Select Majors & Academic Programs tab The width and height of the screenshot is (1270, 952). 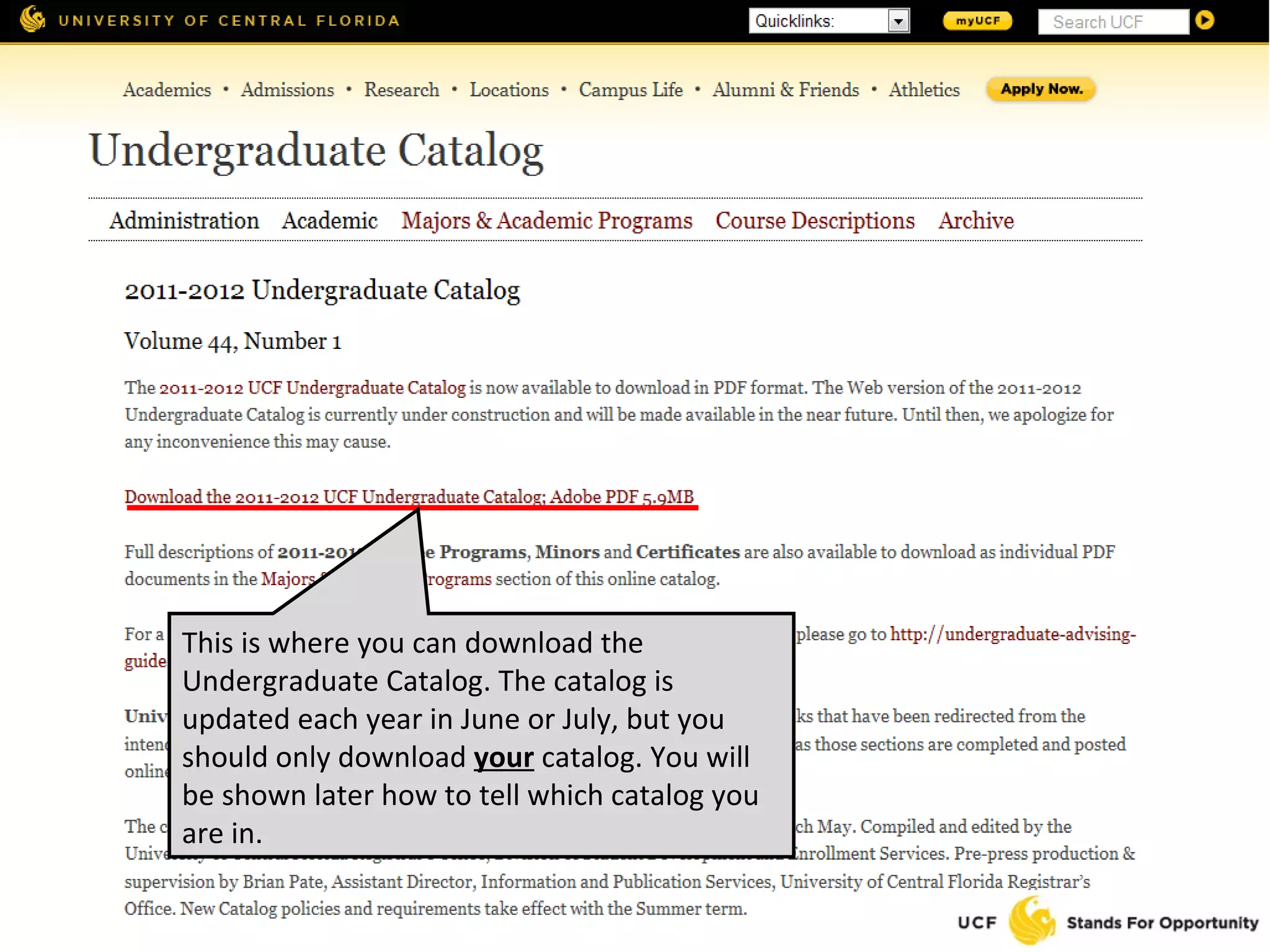point(546,221)
